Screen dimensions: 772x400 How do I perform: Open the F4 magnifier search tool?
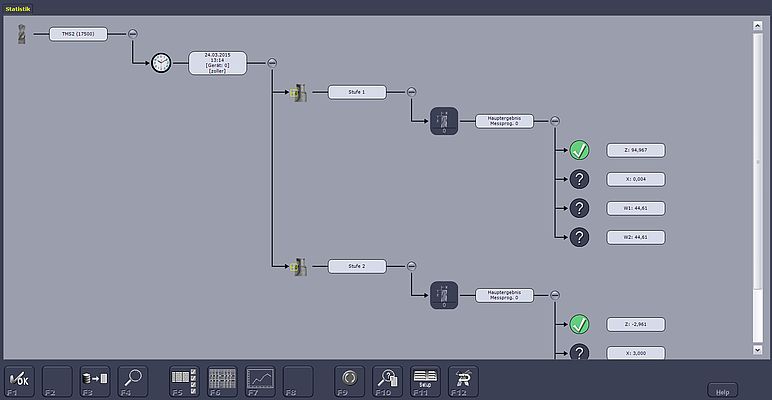click(133, 379)
